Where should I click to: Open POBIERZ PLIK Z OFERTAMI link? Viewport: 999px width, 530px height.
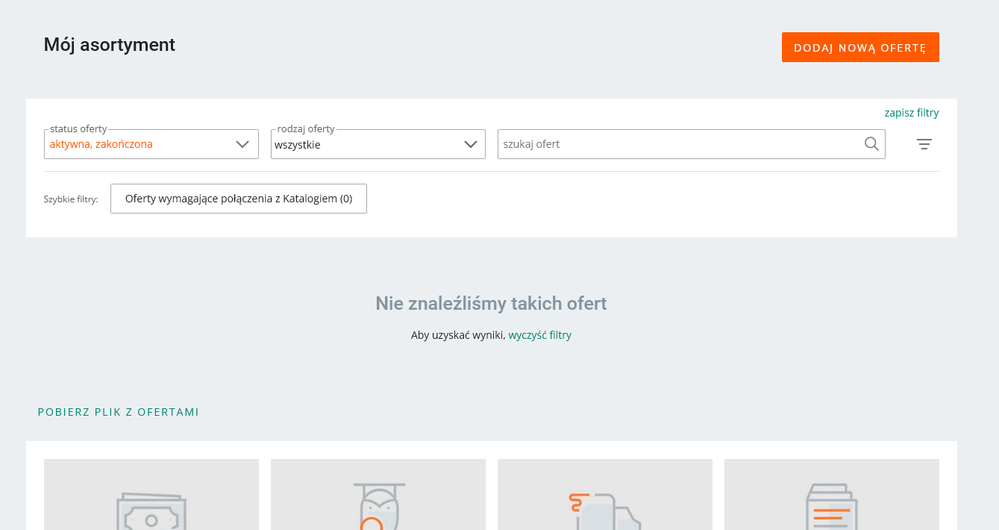coord(118,412)
